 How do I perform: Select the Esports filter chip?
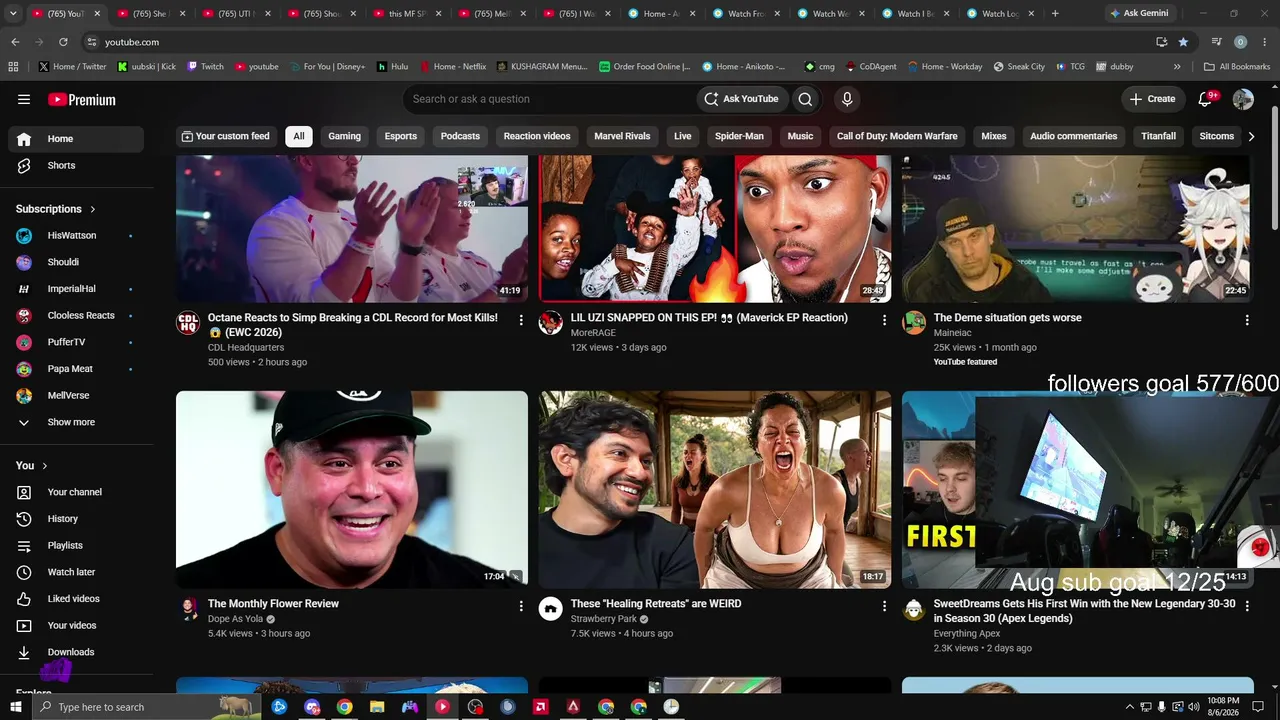coord(401,136)
